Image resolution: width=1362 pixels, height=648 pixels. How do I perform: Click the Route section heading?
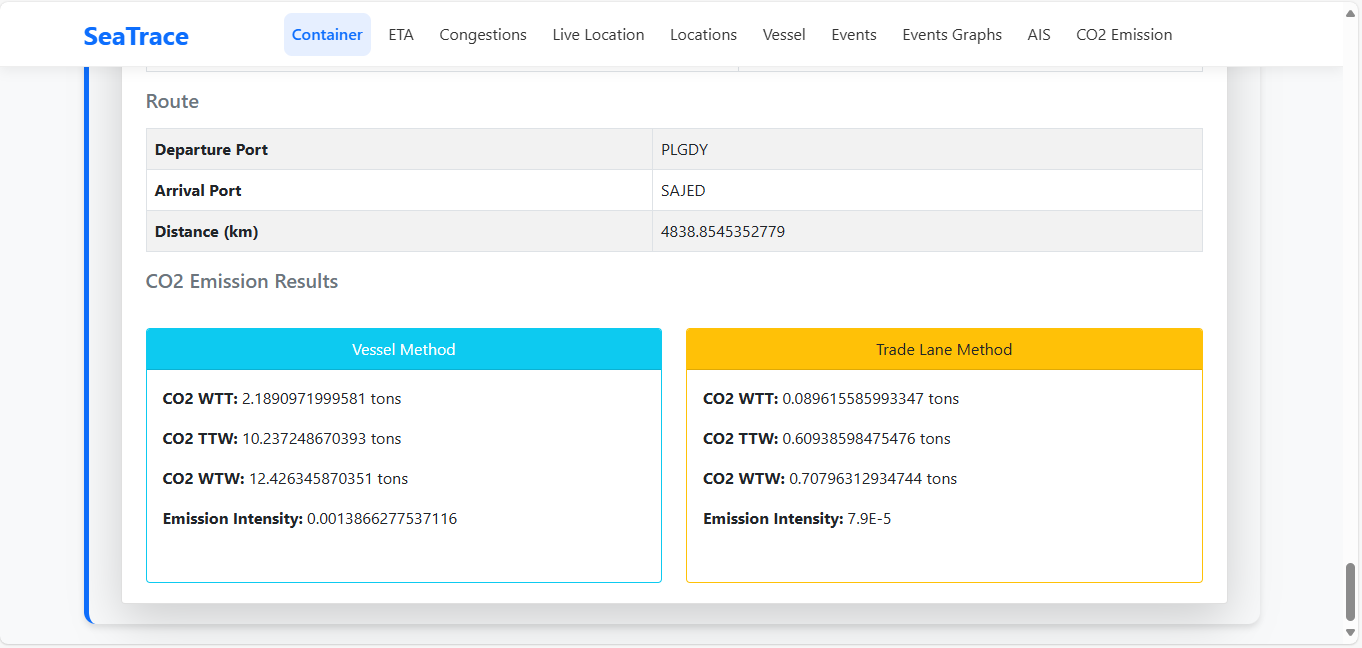pos(172,101)
